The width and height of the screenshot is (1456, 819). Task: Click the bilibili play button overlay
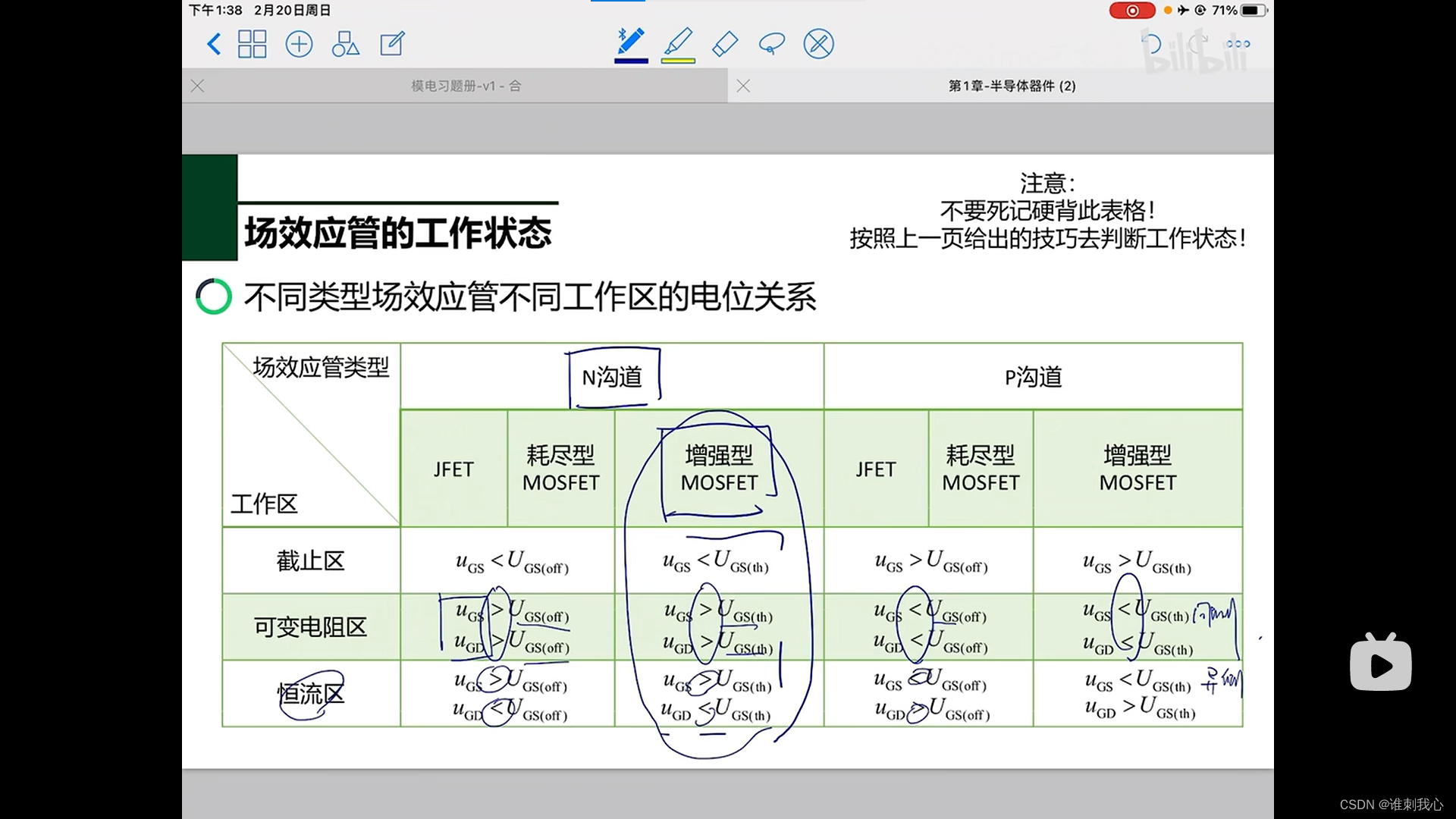(x=1380, y=664)
